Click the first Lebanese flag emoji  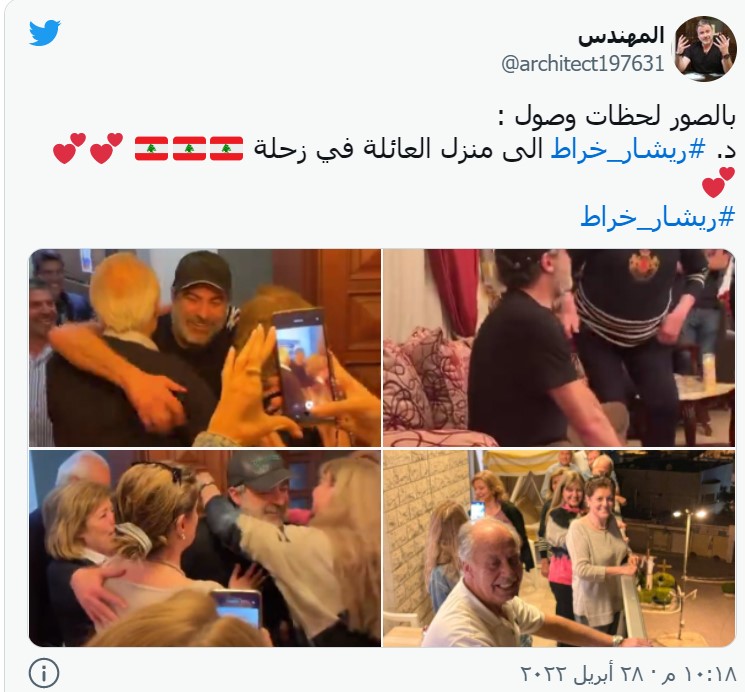click(227, 149)
